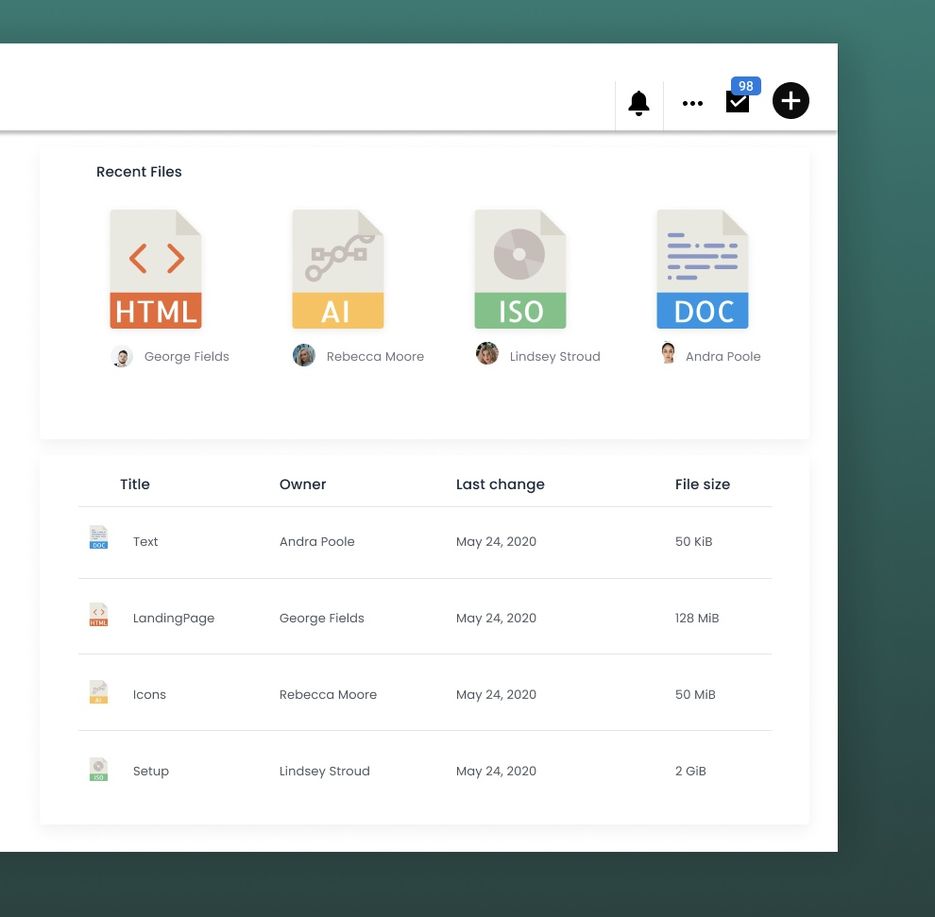The height and width of the screenshot is (917, 935).
Task: Click the 50 MiB file size
Action: (x=695, y=695)
